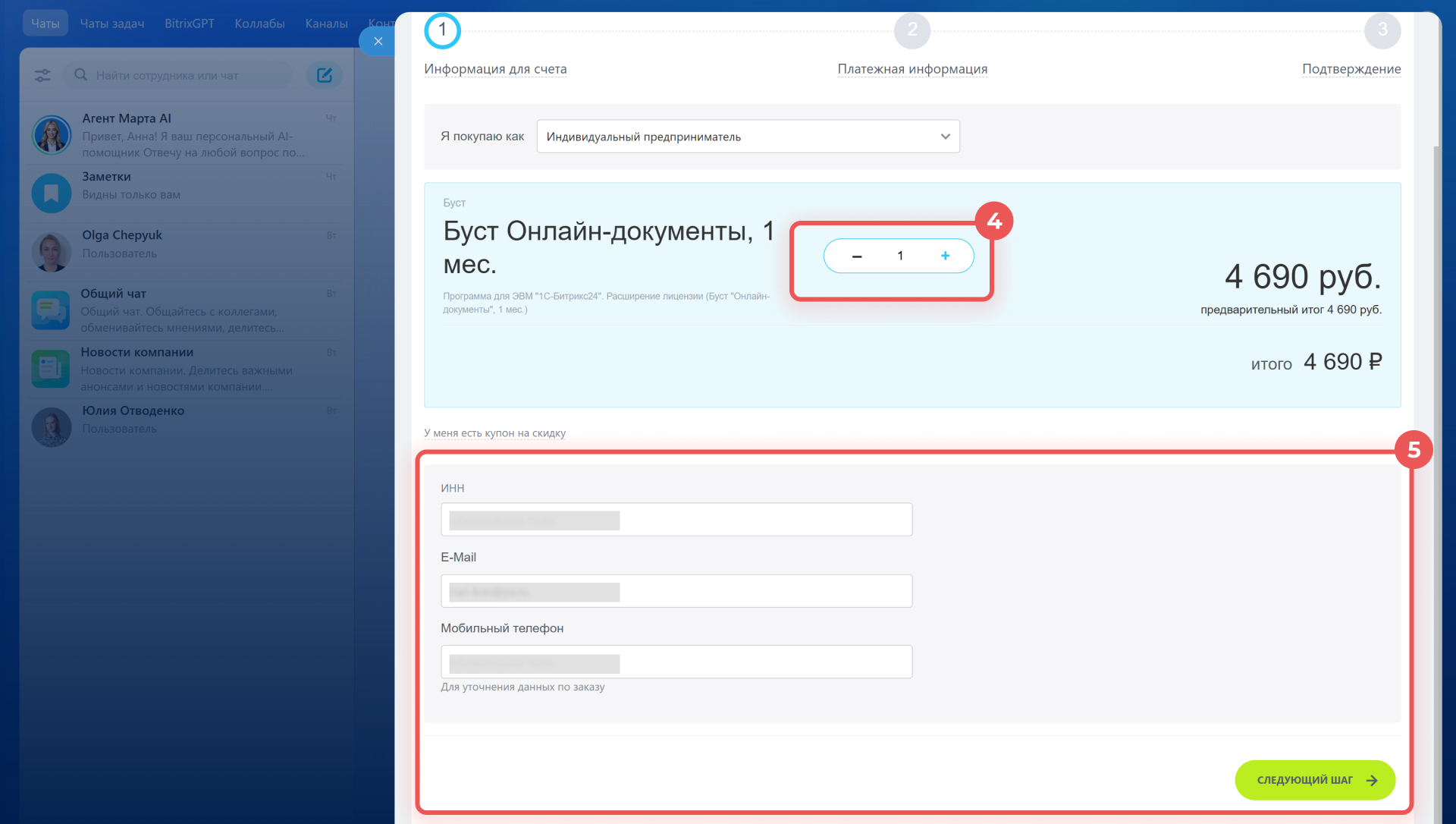Open the Заметки bookmark chat
This screenshot has height=824, width=1456.
[x=52, y=193]
